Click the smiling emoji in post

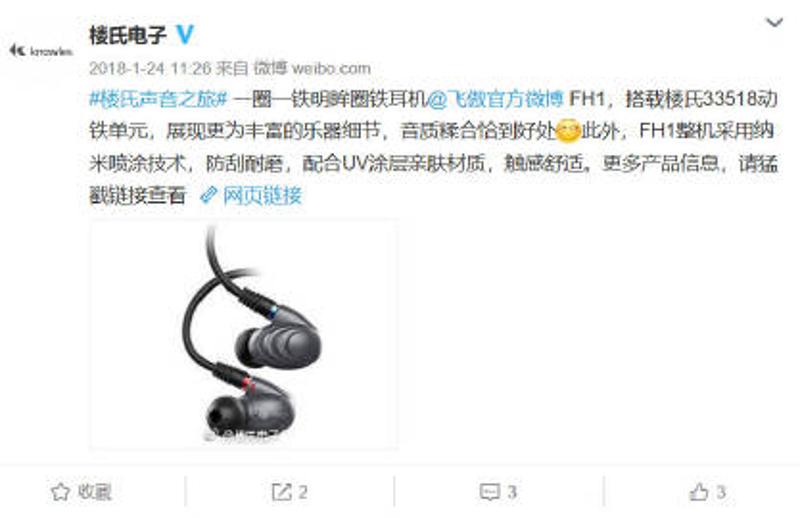tap(567, 131)
